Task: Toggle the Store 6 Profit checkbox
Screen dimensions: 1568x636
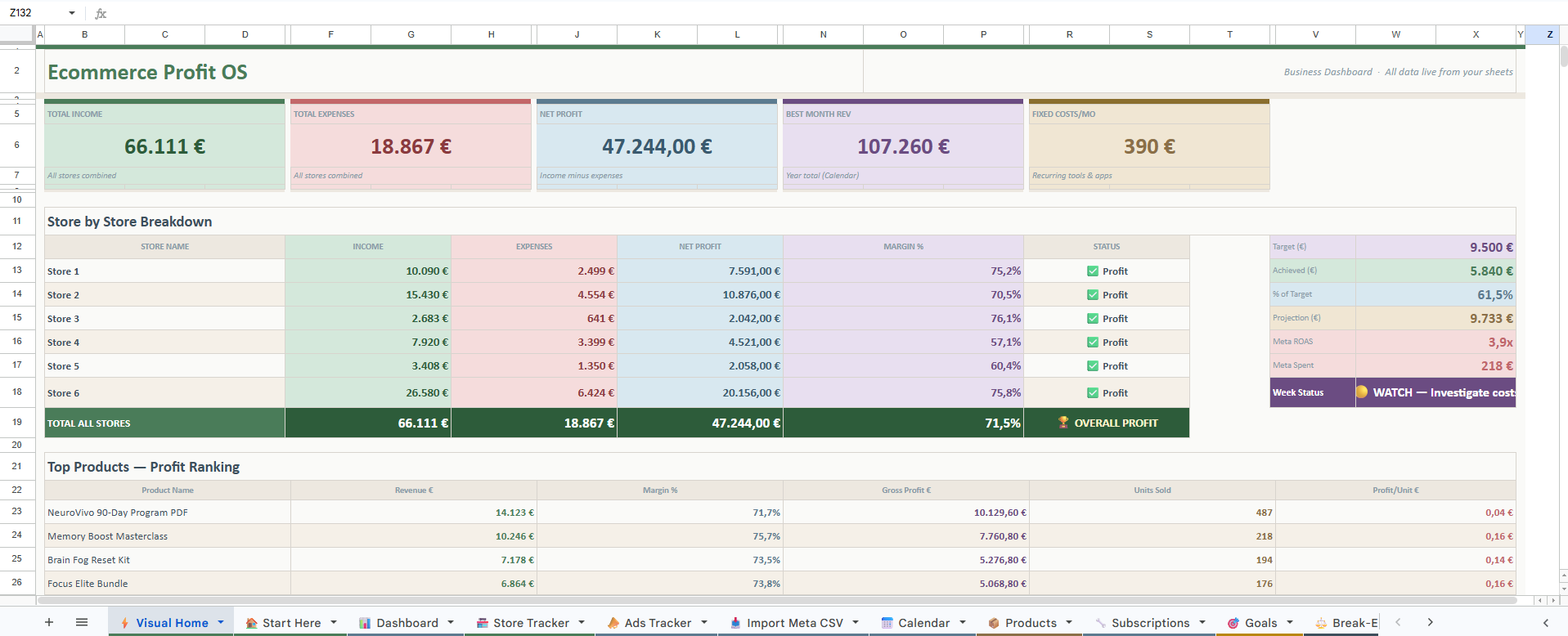Action: pyautogui.click(x=1093, y=392)
